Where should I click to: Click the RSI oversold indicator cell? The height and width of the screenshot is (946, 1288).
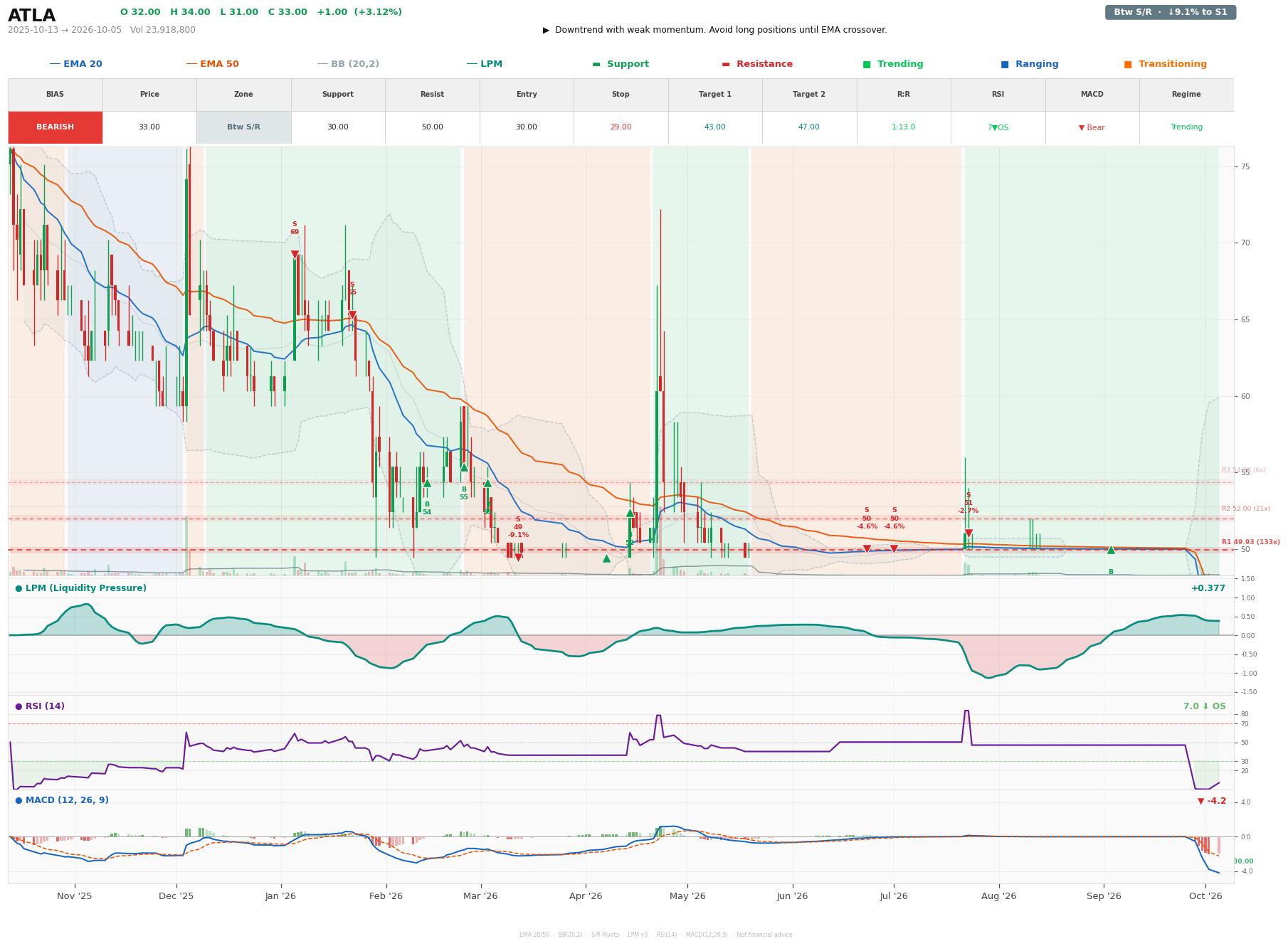(998, 127)
